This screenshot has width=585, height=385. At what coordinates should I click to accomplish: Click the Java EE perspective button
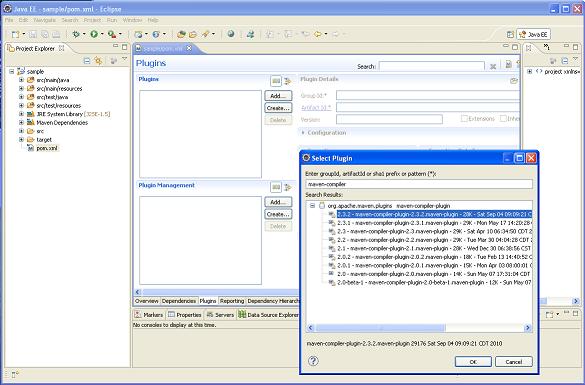(x=534, y=34)
